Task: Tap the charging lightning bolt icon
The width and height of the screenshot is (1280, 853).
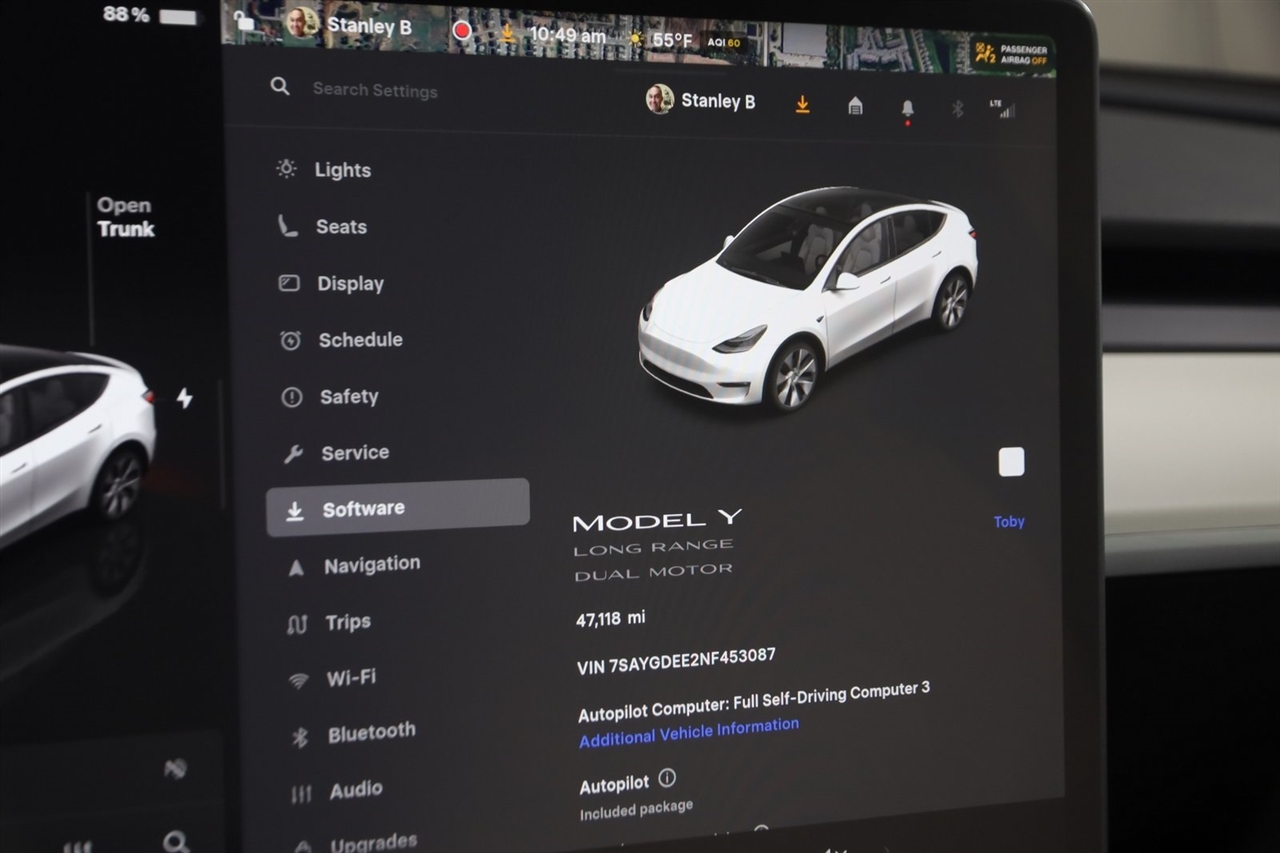Action: [x=184, y=398]
